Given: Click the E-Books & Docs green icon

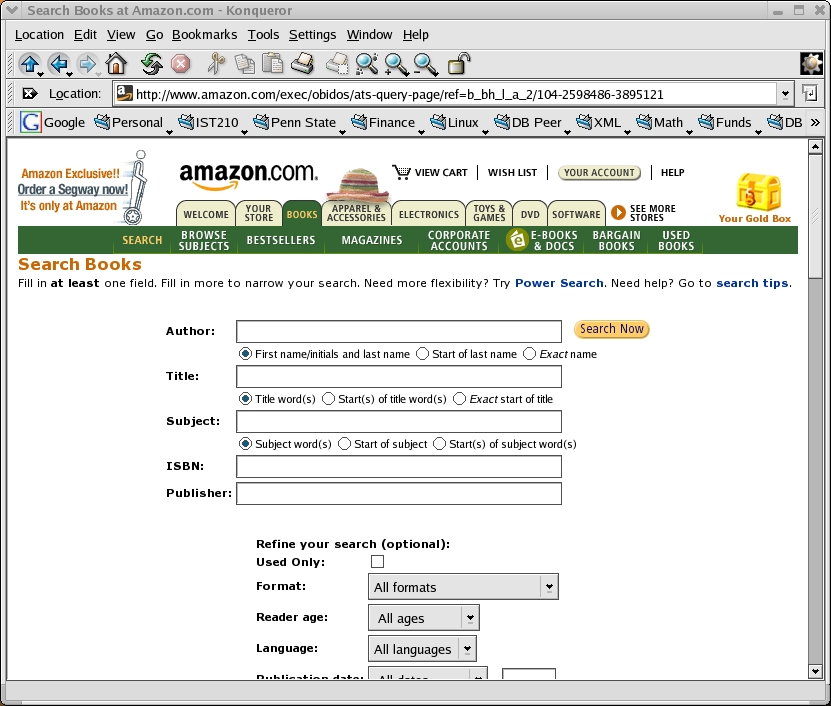Looking at the screenshot, I should click(x=517, y=240).
